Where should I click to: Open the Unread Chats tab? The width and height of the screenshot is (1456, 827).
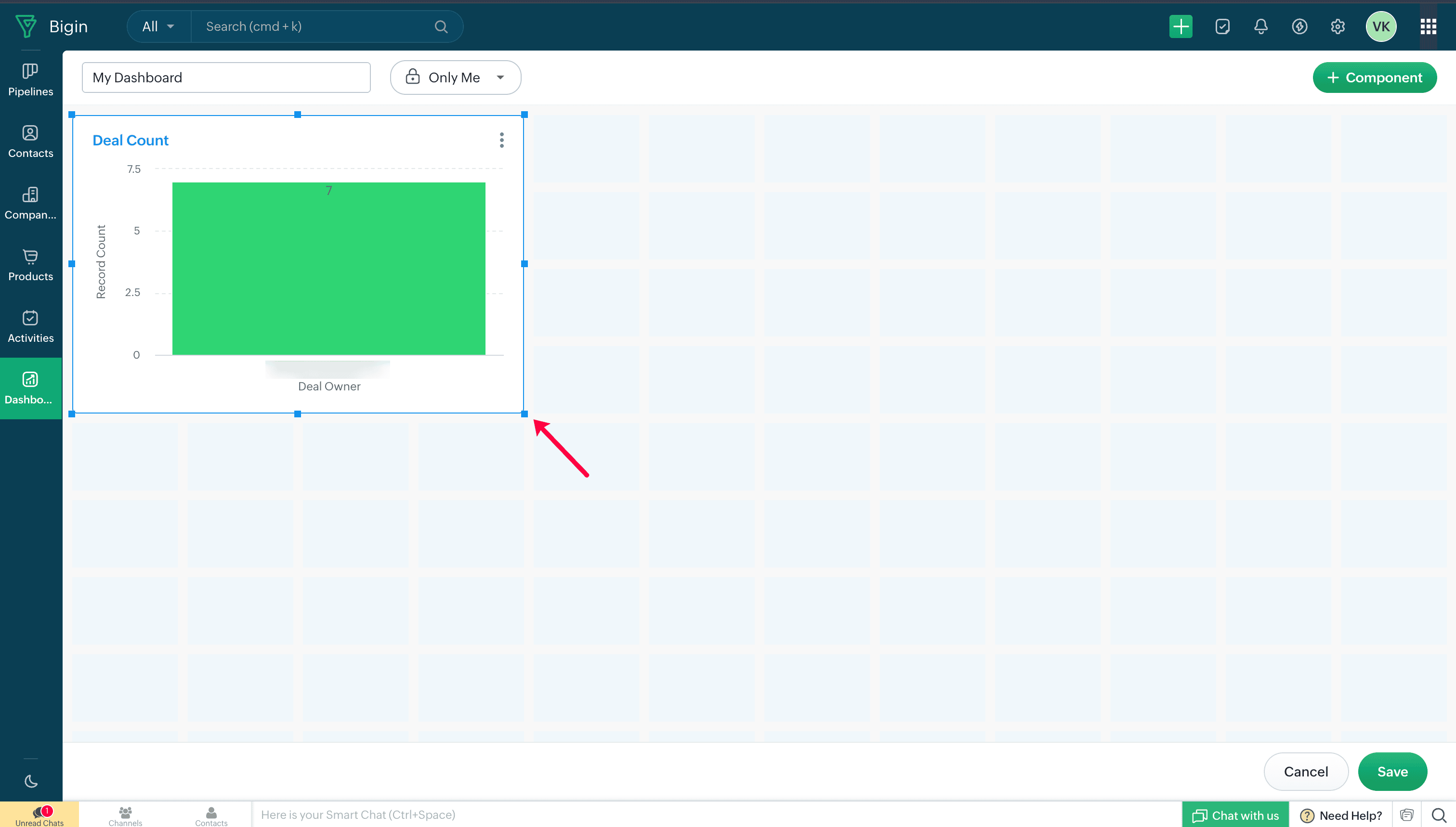point(39,815)
